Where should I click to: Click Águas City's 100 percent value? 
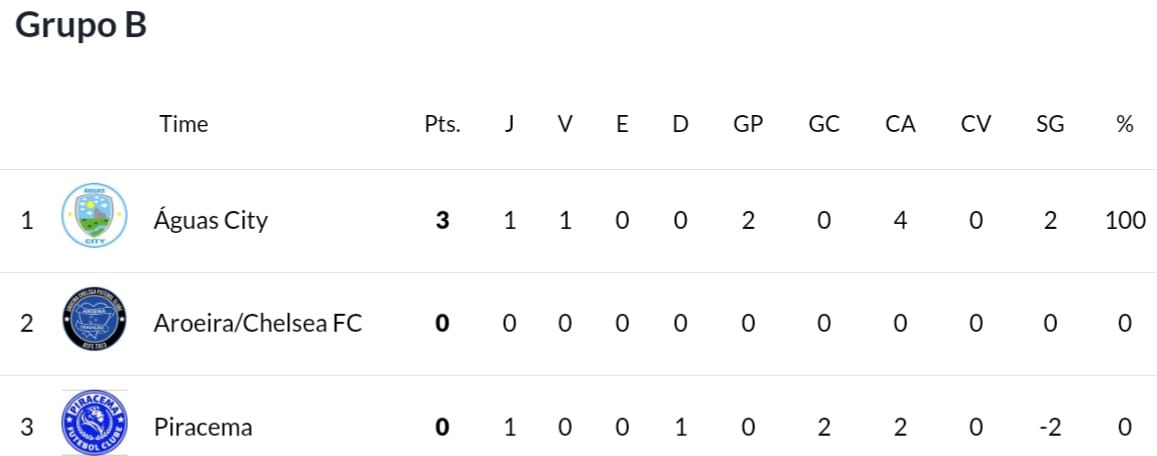point(1125,220)
